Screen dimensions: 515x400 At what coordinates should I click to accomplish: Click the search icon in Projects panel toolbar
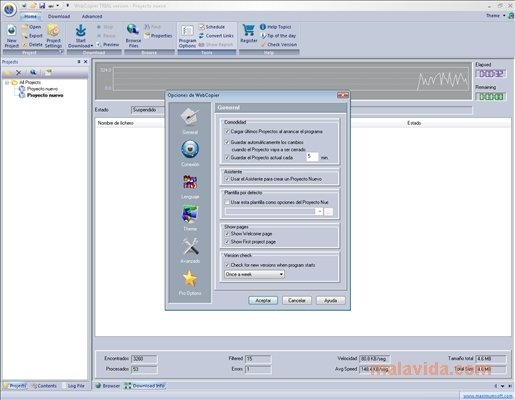click(x=33, y=72)
